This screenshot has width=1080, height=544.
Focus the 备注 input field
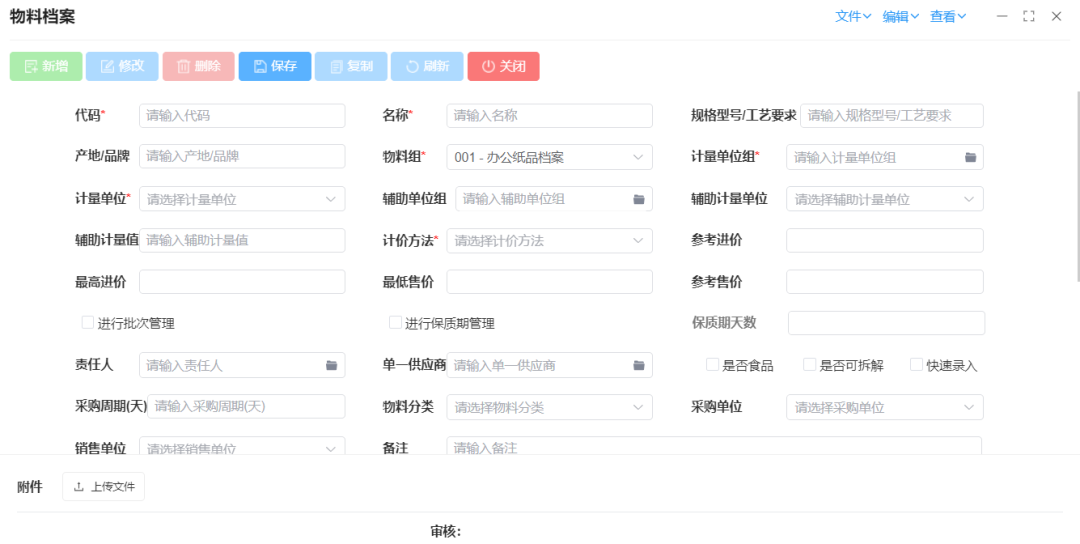click(714, 446)
